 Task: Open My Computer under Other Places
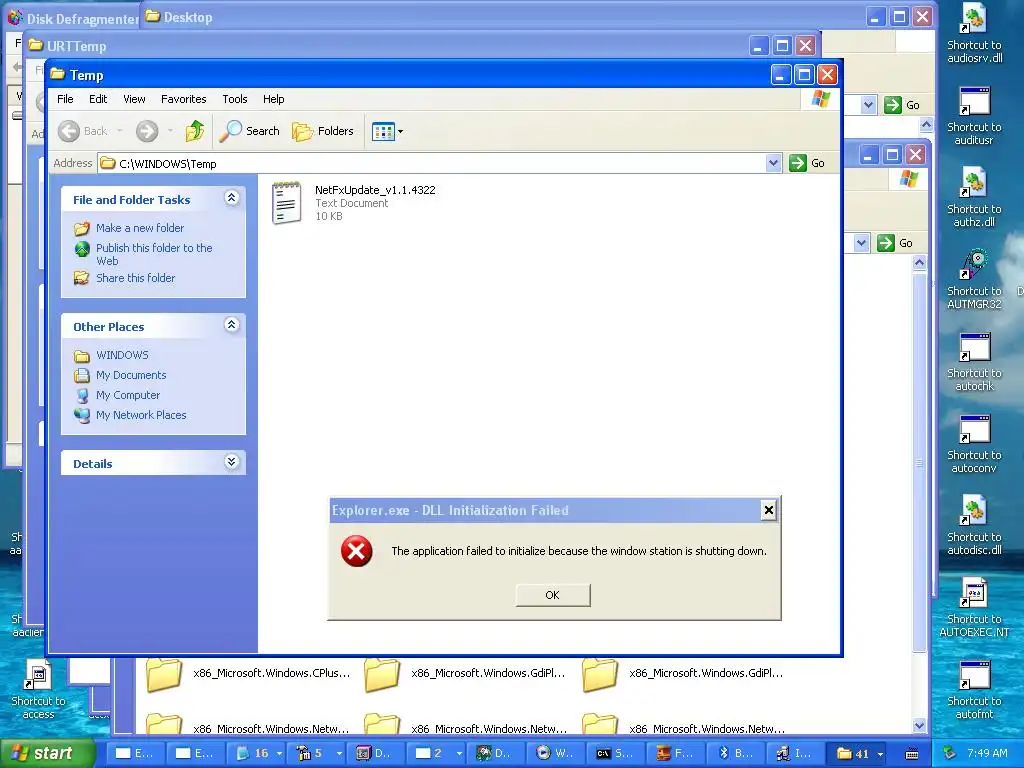[x=128, y=395]
